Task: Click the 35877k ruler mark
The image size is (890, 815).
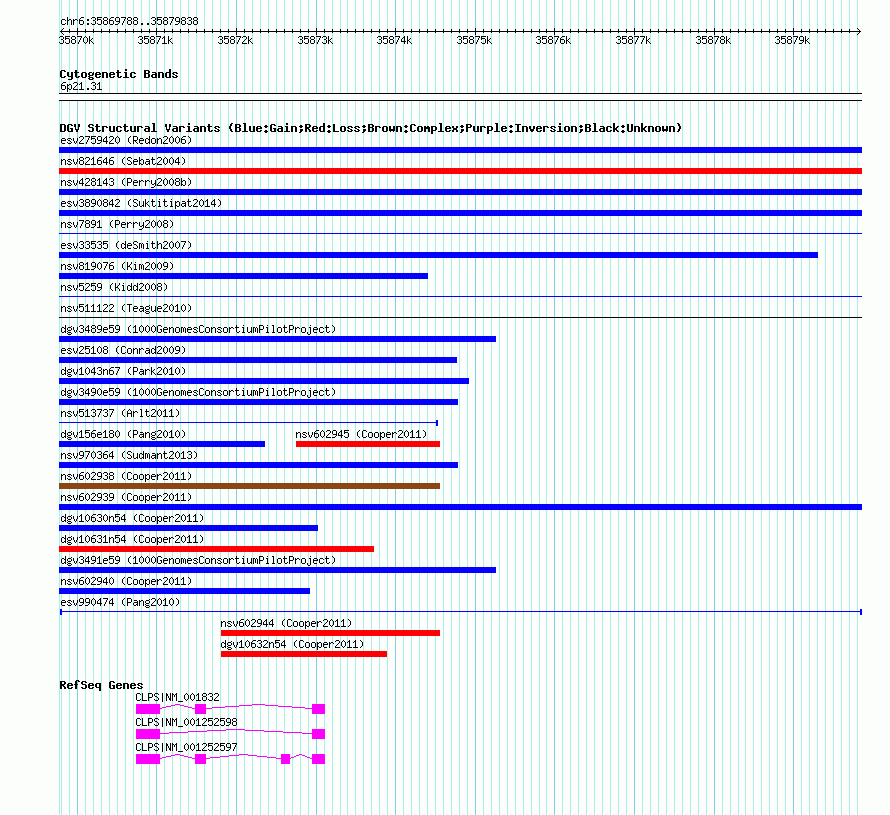Action: [633, 40]
